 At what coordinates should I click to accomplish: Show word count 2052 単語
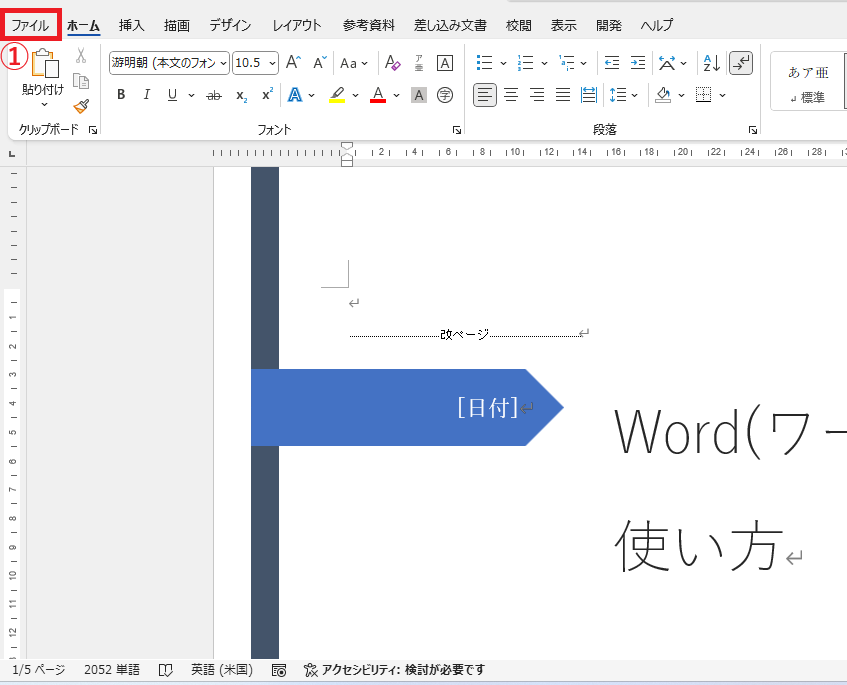(x=112, y=670)
